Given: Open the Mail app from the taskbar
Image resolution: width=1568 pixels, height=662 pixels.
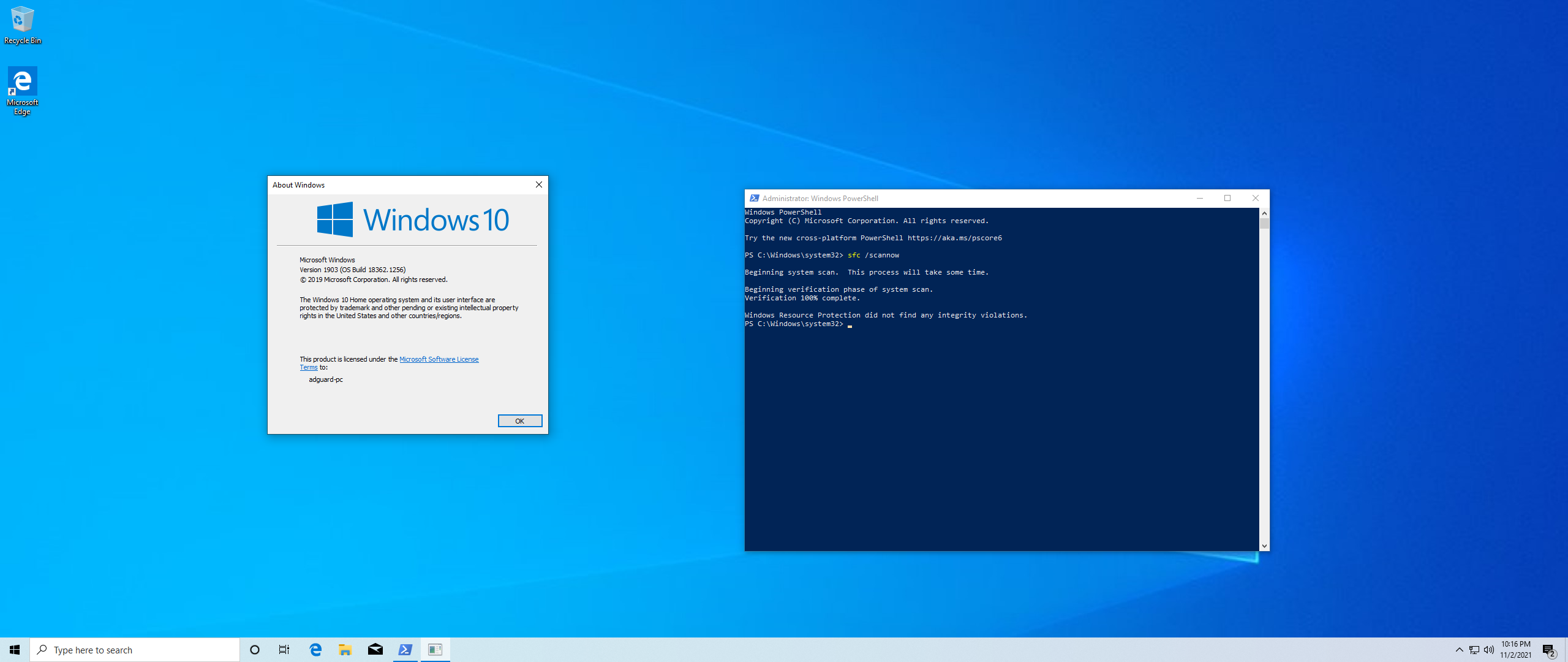Looking at the screenshot, I should [x=375, y=650].
